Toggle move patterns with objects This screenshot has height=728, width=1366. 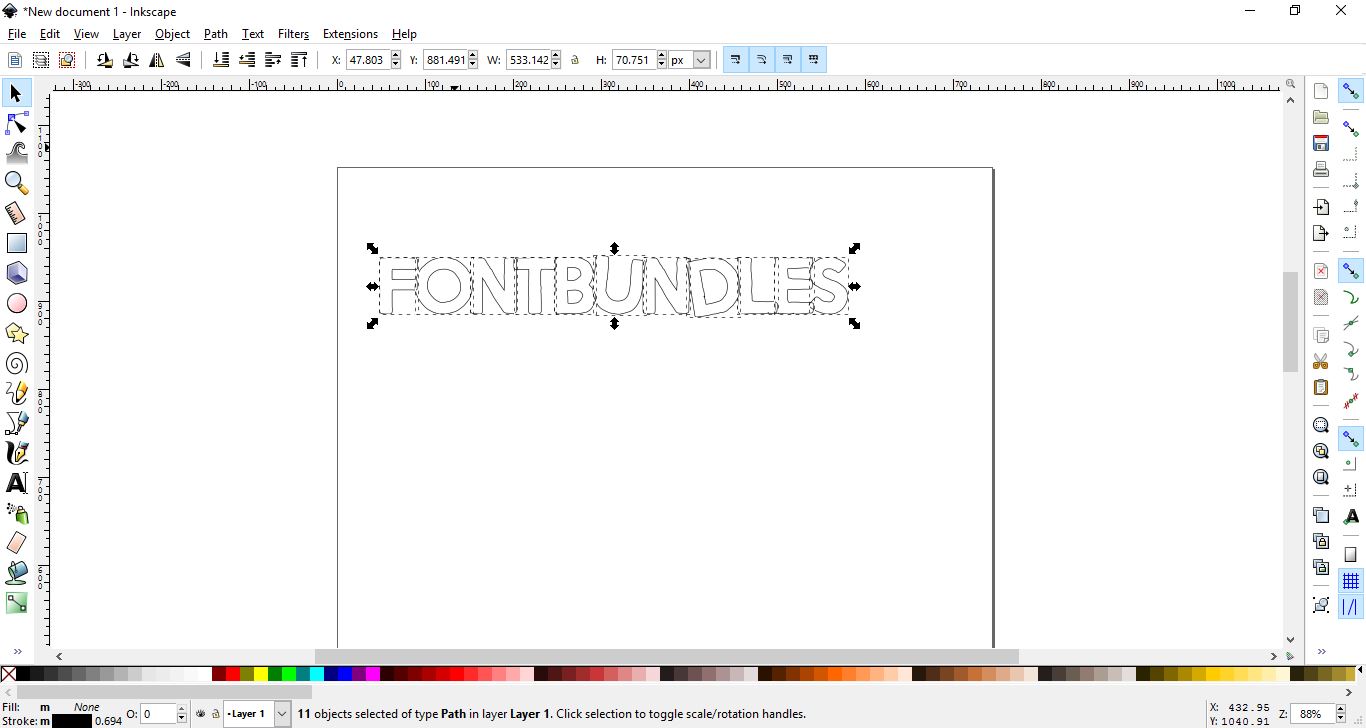pos(814,60)
